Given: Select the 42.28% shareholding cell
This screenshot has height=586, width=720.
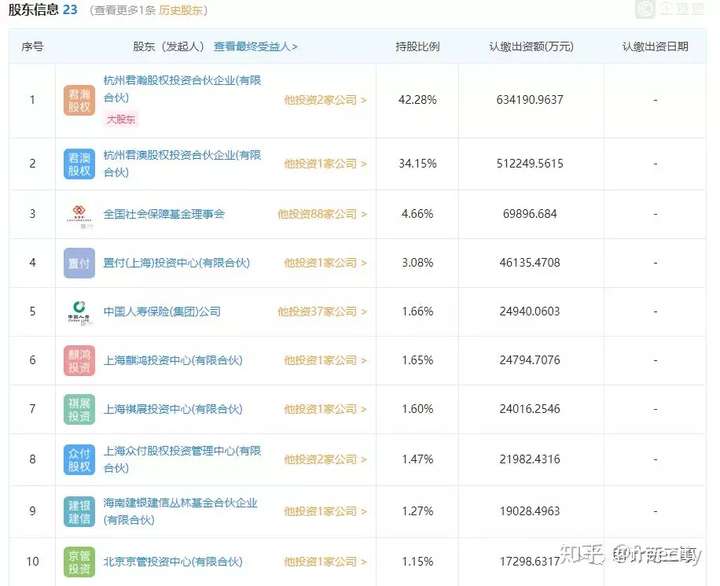Looking at the screenshot, I should tap(417, 100).
